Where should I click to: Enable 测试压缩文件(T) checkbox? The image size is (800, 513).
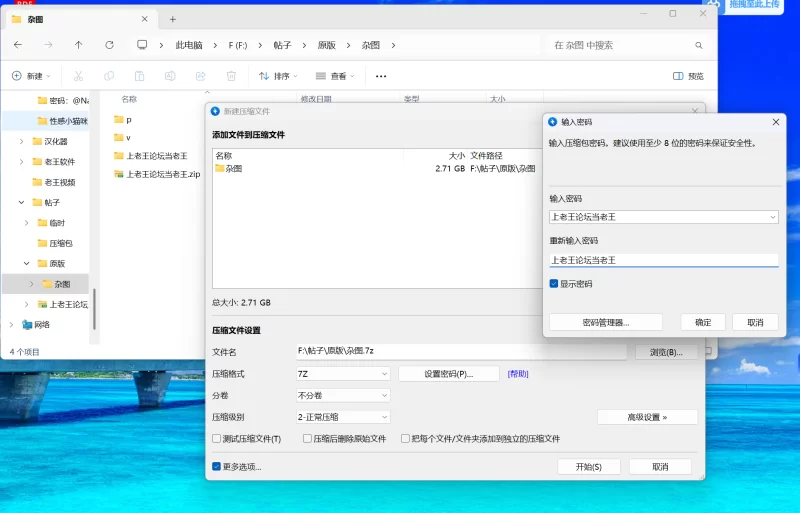pyautogui.click(x=217, y=439)
